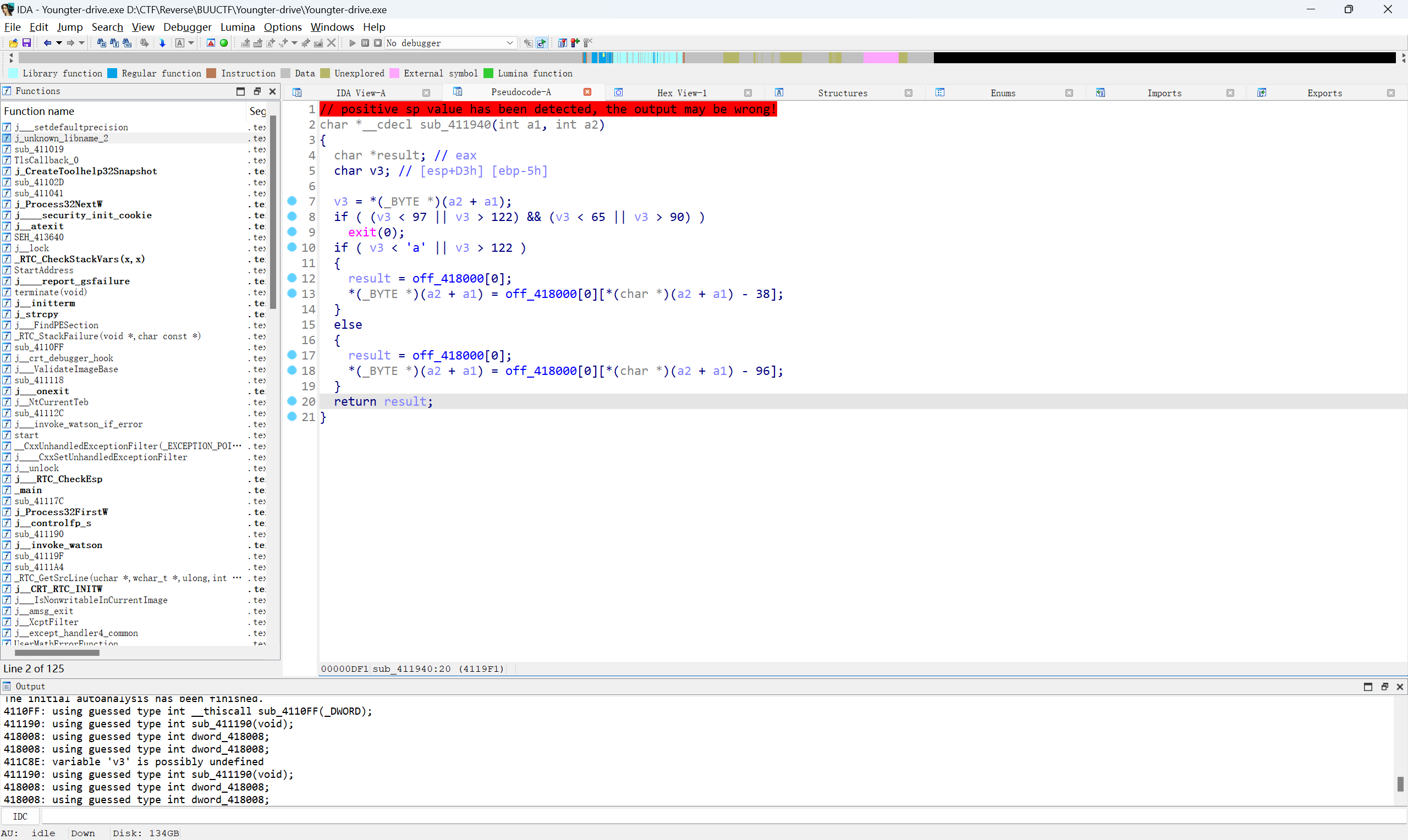This screenshot has height=840, width=1408.
Task: Terminate the process with the stop icon
Action: [378, 43]
